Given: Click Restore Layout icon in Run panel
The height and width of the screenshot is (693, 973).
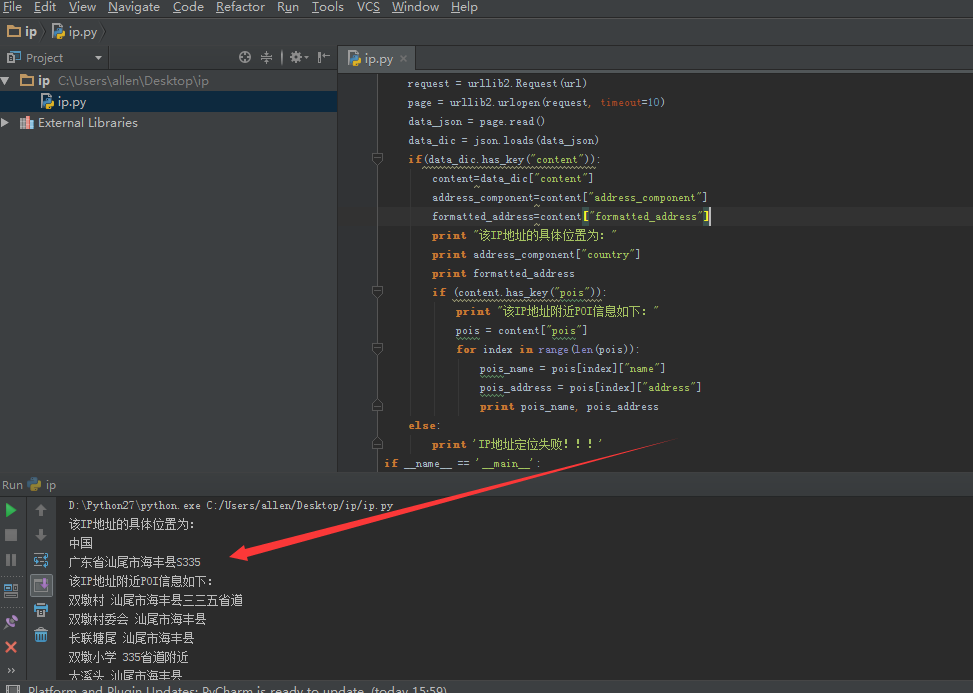Looking at the screenshot, I should coord(11,590).
